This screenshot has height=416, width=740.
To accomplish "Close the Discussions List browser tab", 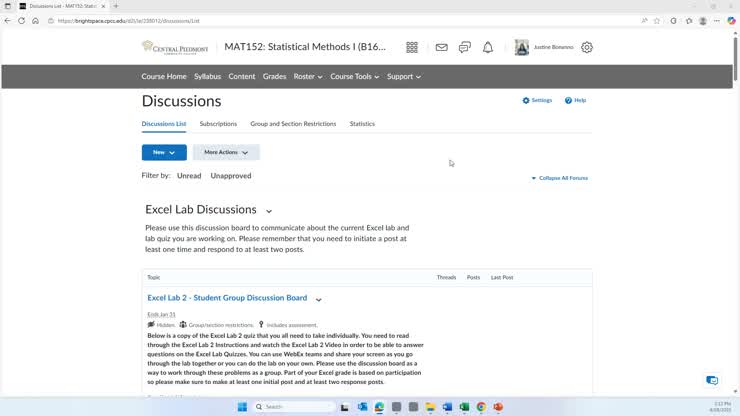I will 103,6.
